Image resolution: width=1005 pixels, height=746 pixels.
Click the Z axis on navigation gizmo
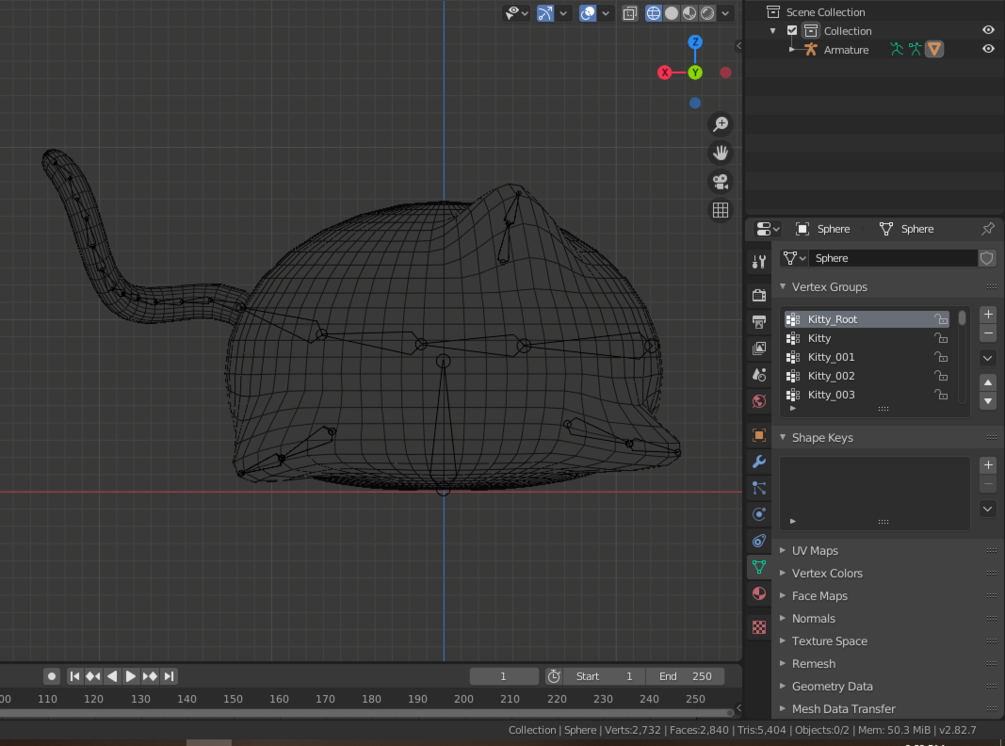[x=695, y=42]
